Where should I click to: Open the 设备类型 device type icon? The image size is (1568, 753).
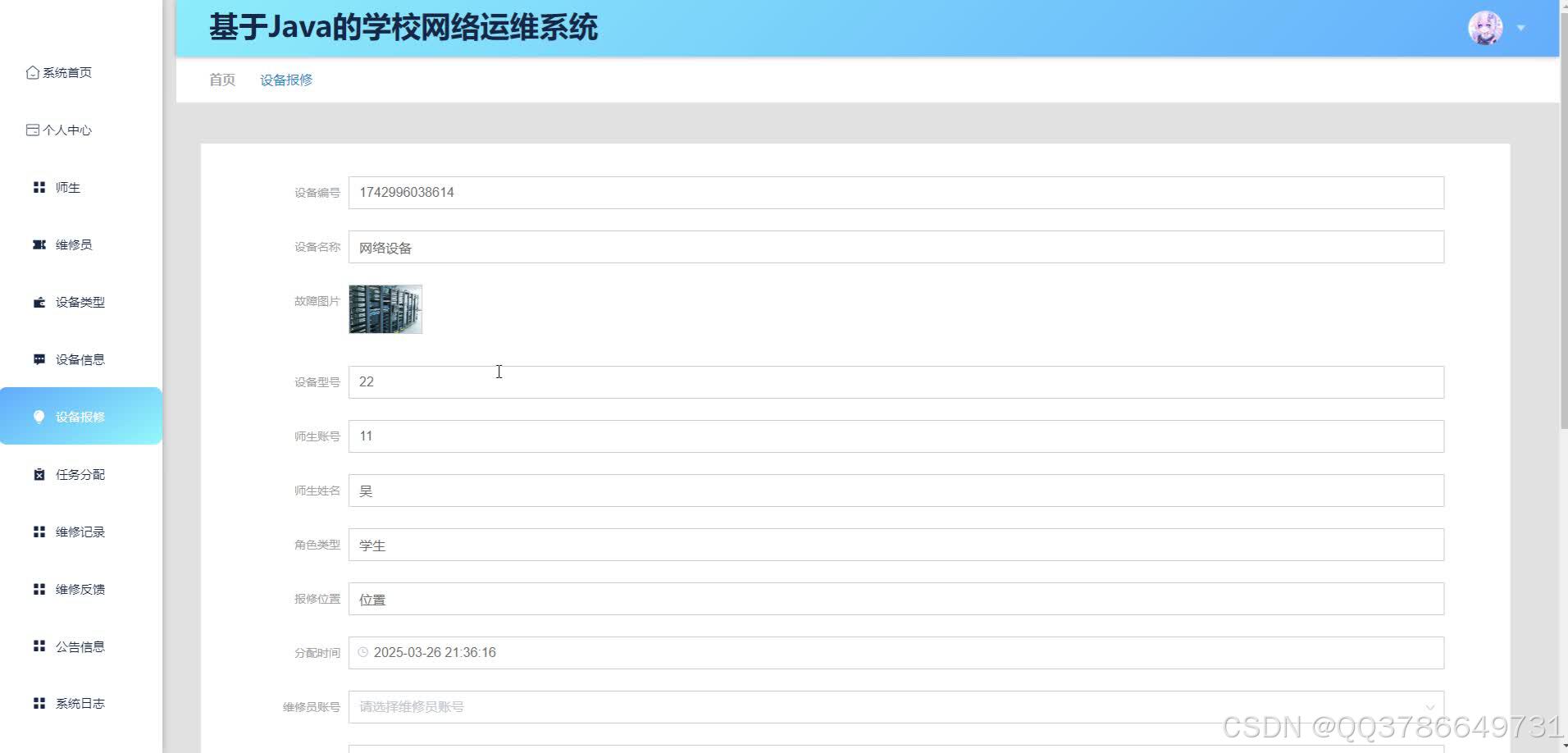tap(39, 302)
